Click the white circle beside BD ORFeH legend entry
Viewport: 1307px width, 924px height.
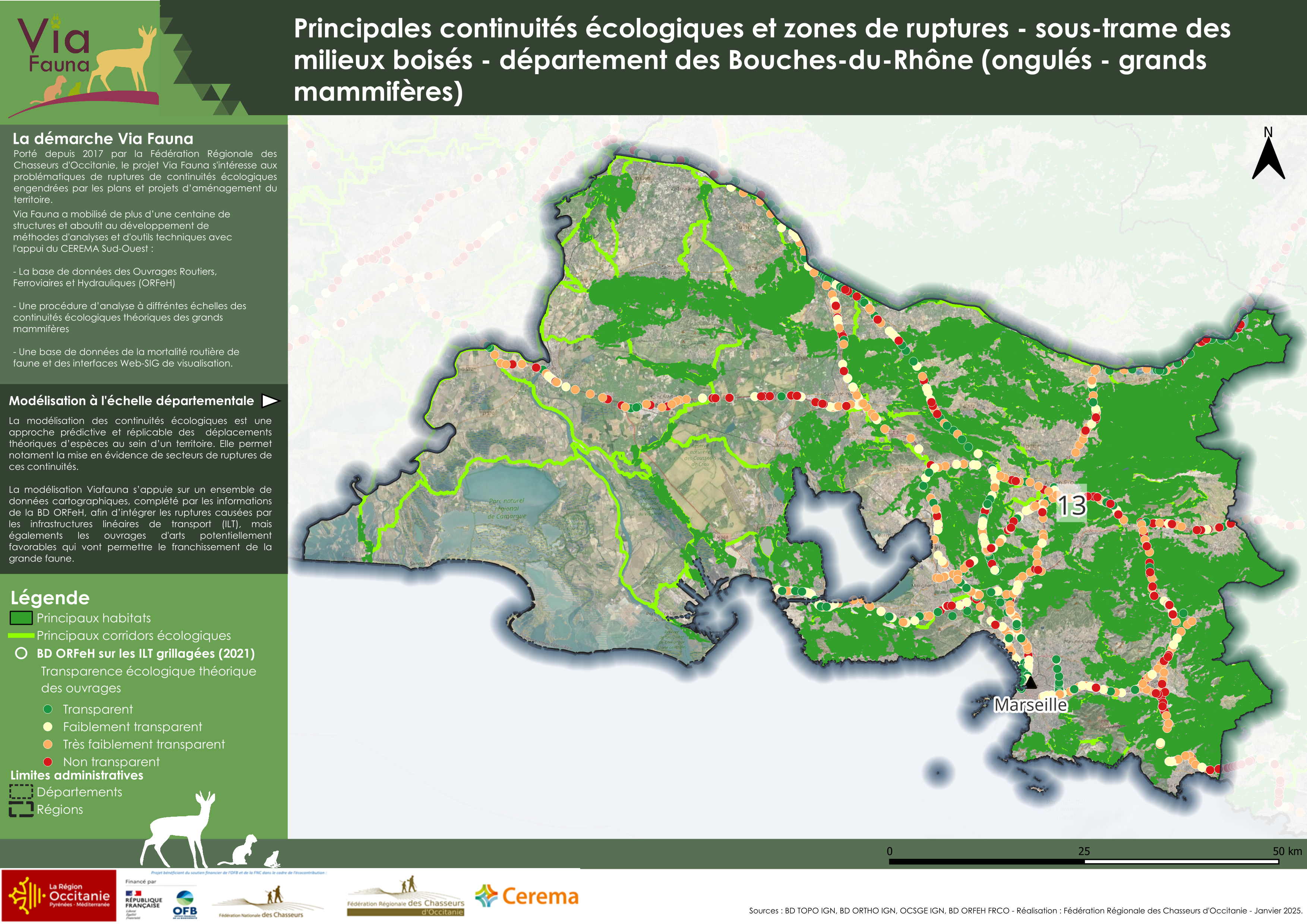coord(21,653)
